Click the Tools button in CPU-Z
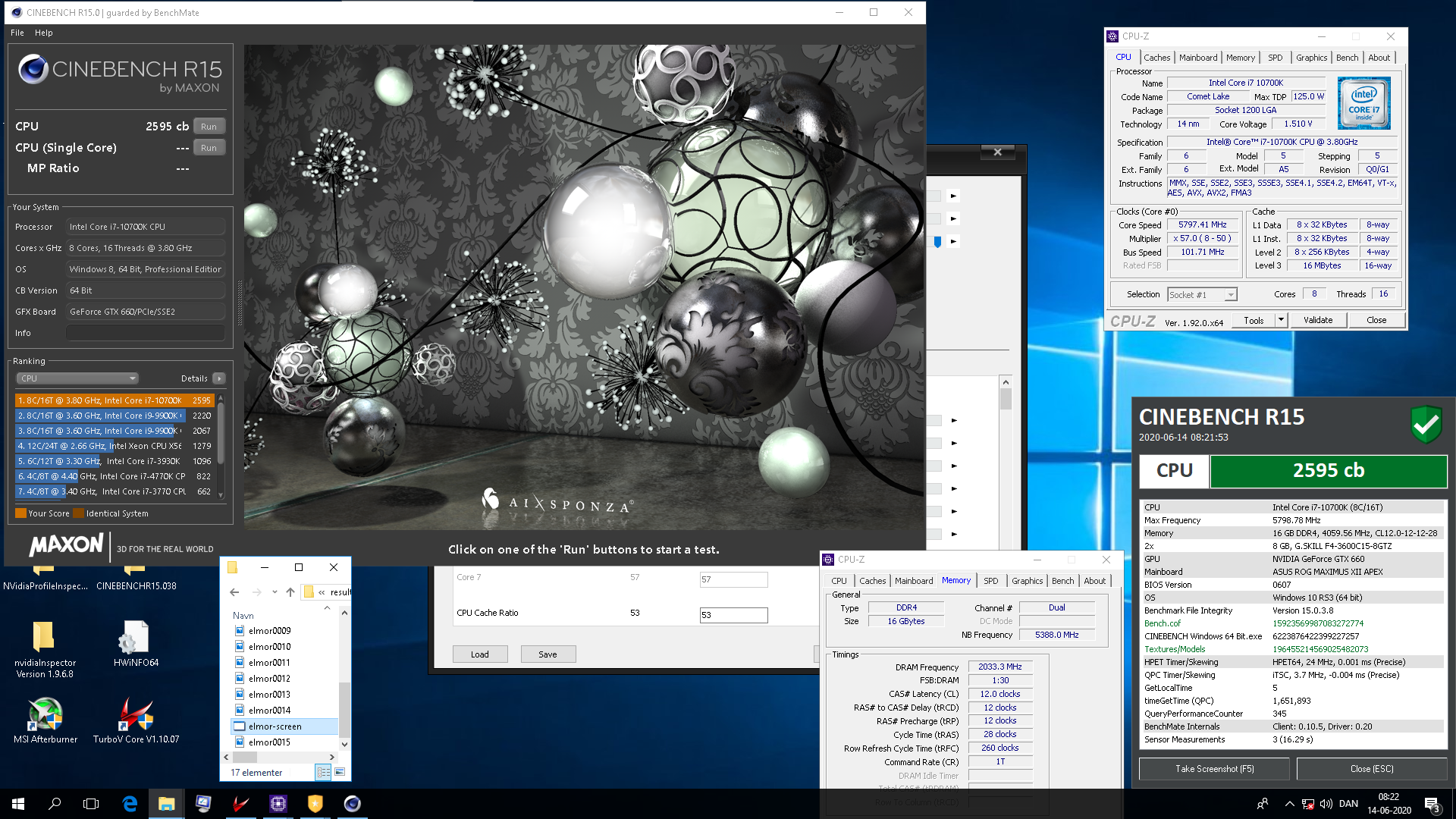This screenshot has height=819, width=1456. coord(1254,320)
